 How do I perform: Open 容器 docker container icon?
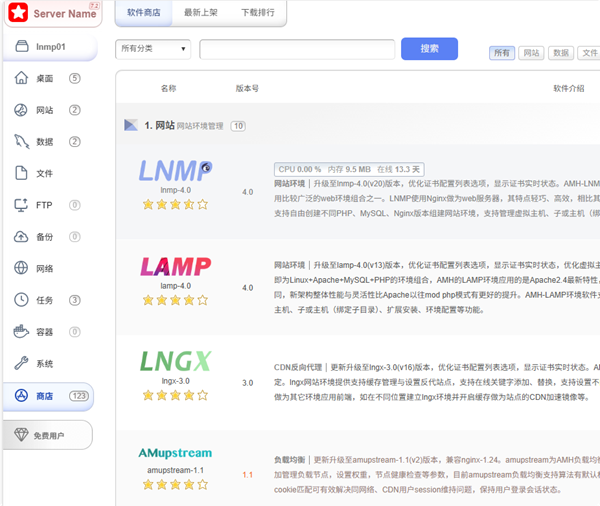[x=21, y=331]
